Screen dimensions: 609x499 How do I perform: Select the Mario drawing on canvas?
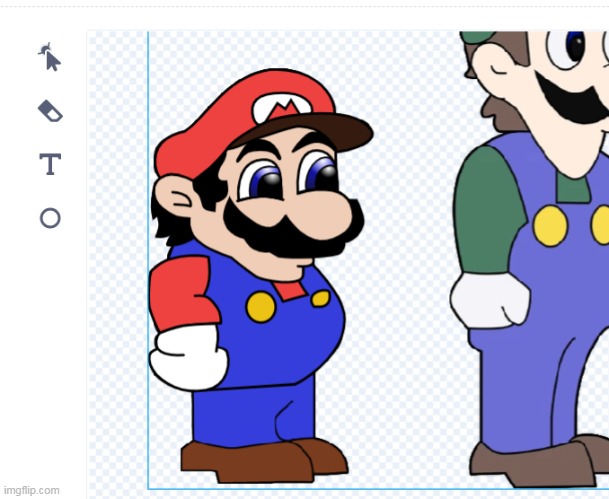[261, 276]
